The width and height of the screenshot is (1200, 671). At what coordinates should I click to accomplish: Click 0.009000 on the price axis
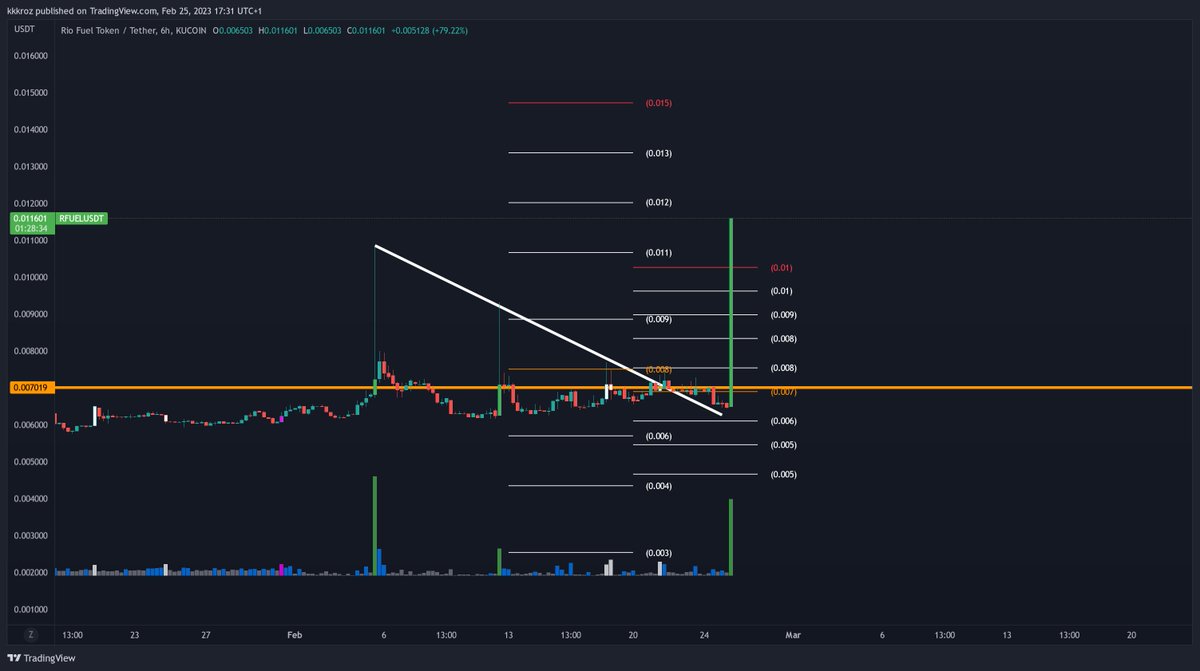point(30,314)
